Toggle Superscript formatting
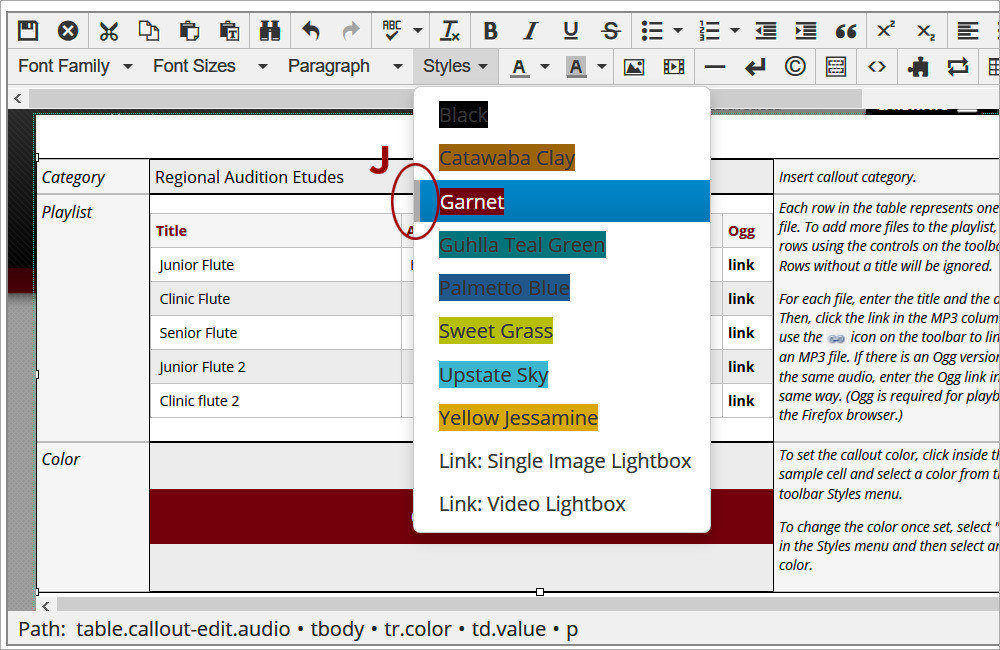Image resolution: width=1000 pixels, height=650 pixels. pyautogui.click(x=886, y=31)
